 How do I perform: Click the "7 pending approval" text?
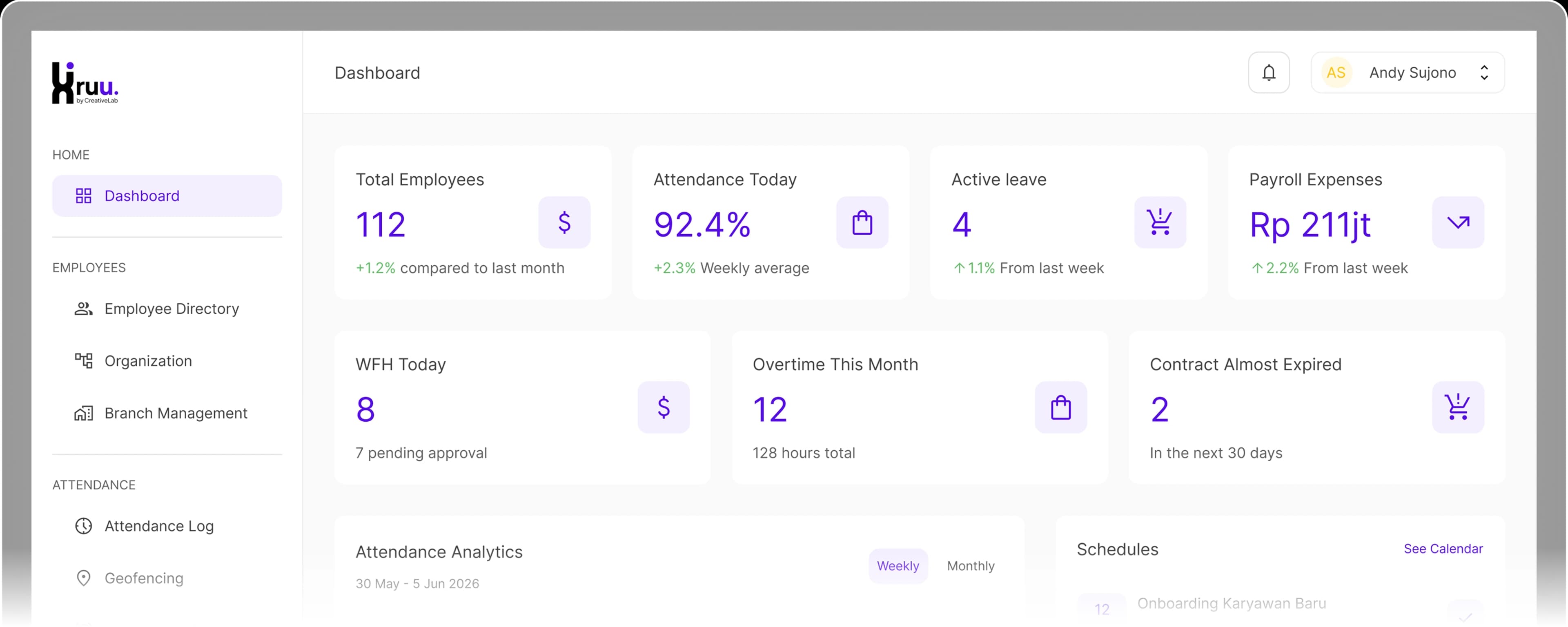tap(421, 453)
